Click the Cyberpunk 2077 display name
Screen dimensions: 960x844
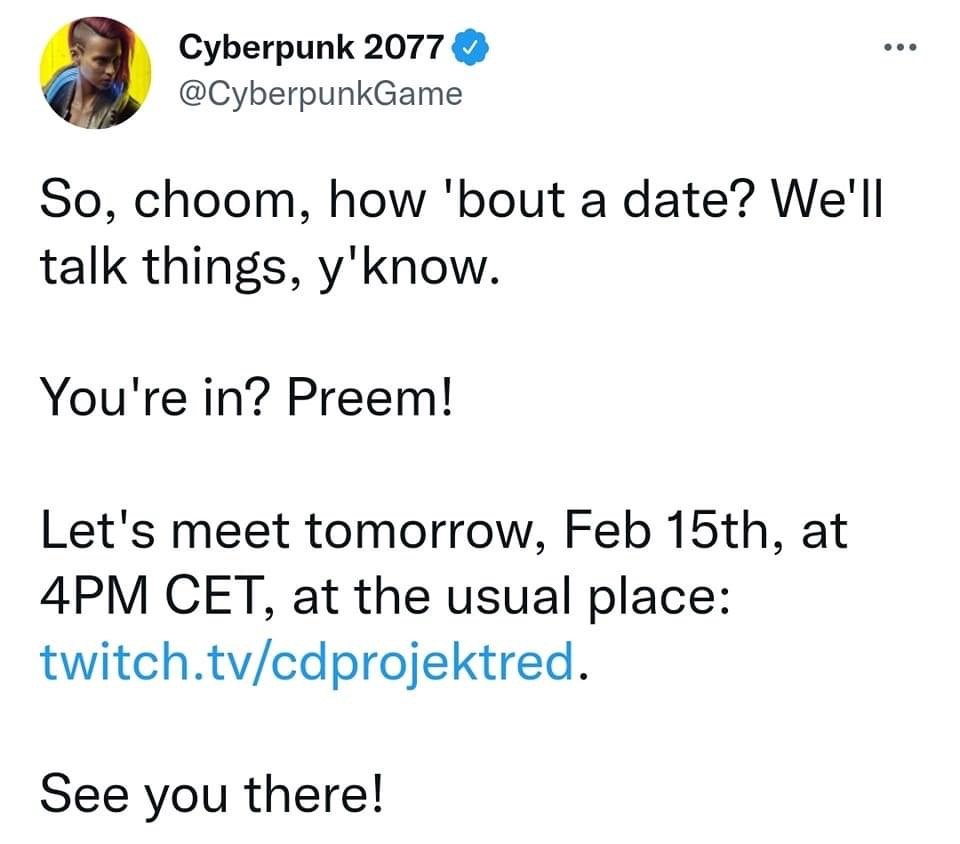pos(311,47)
